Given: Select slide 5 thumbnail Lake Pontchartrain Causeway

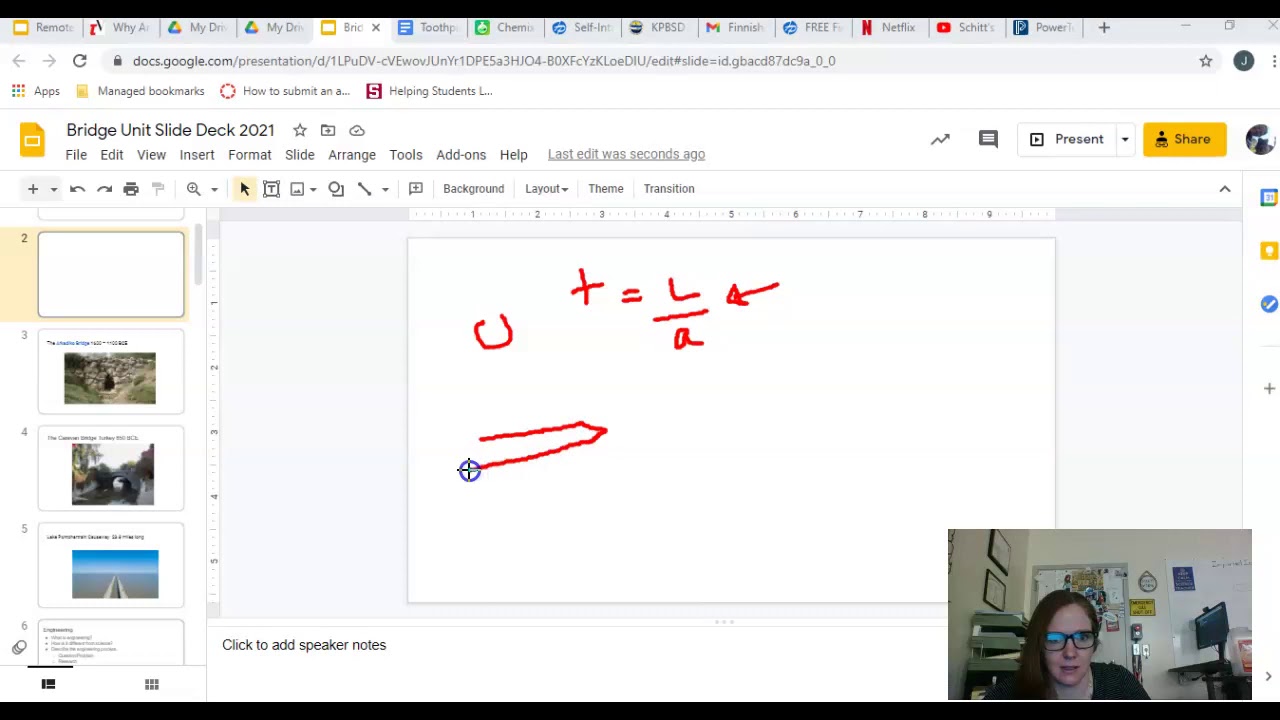Looking at the screenshot, I should tap(111, 565).
